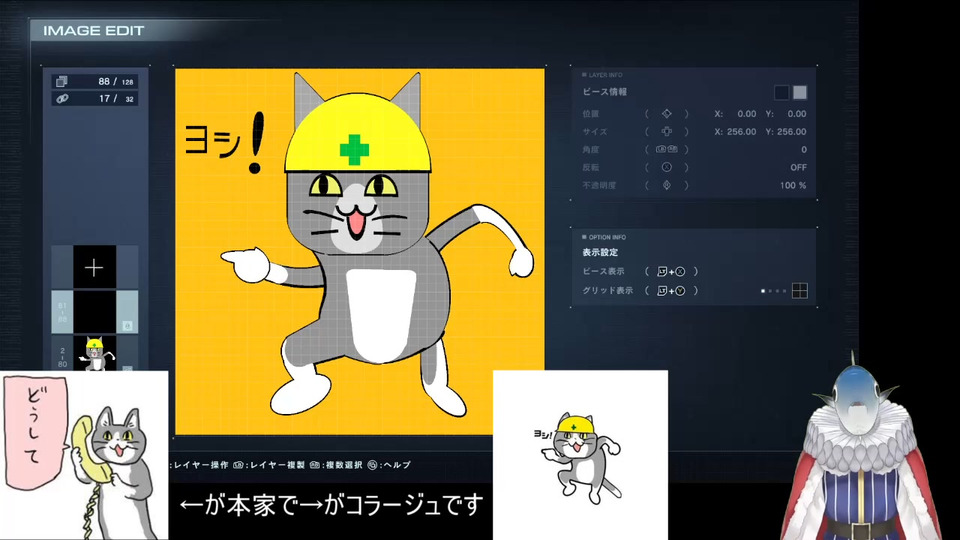Click the green cross on the helmet
Viewport: 960px width, 540px height.
tap(354, 150)
